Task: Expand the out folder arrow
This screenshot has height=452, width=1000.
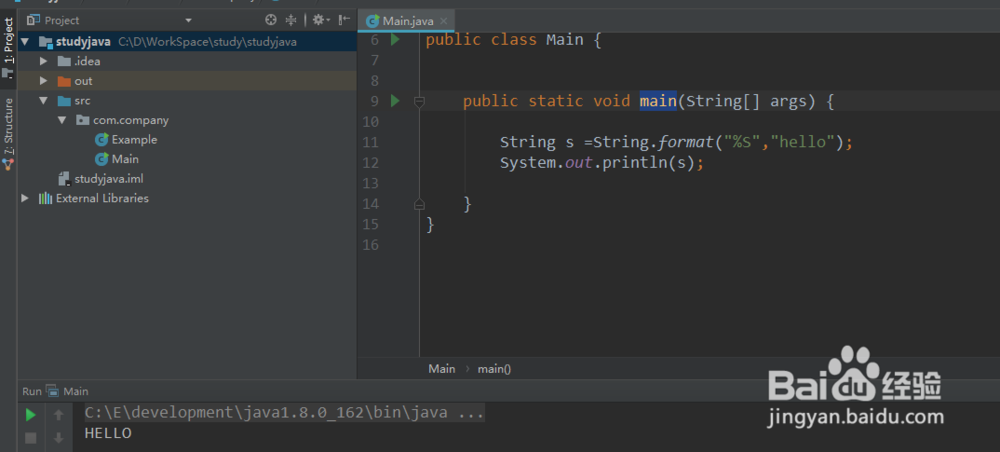Action: coord(43,81)
